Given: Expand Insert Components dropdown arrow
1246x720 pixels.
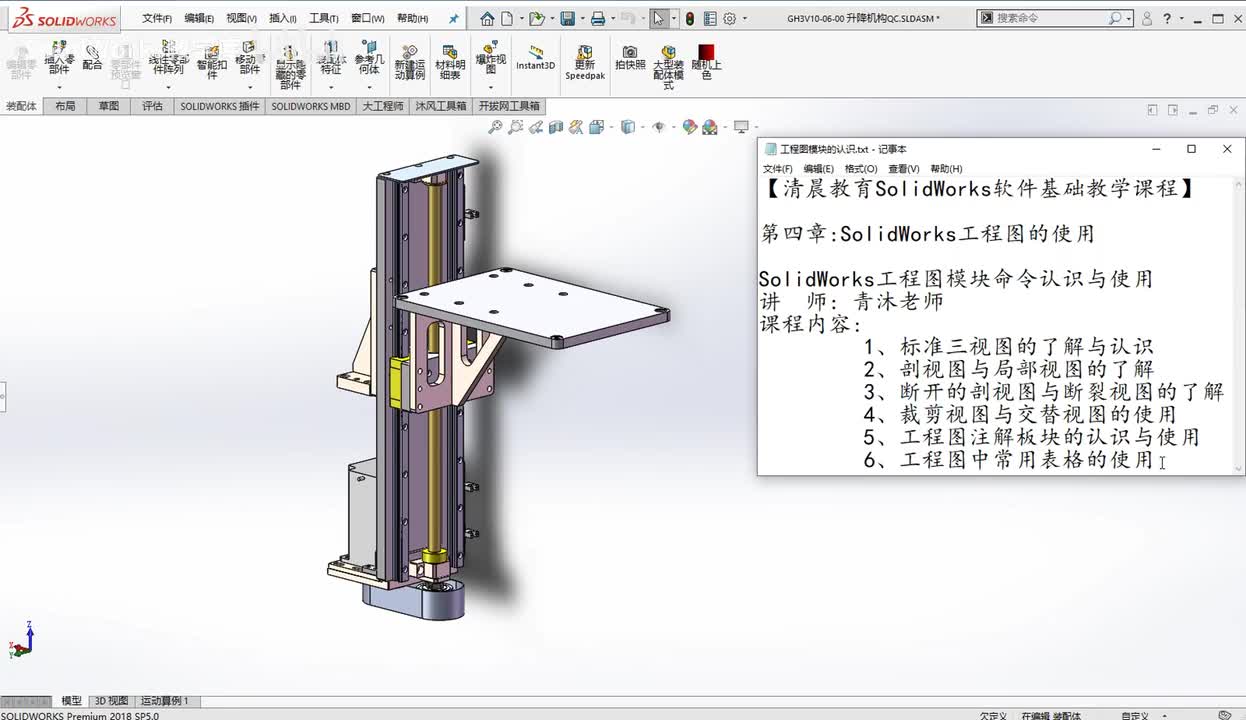Looking at the screenshot, I should point(59,86).
